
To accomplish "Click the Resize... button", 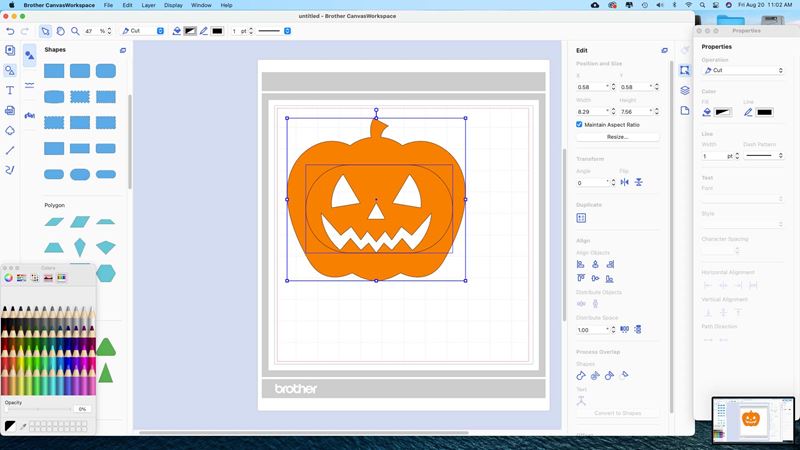I will coord(617,137).
